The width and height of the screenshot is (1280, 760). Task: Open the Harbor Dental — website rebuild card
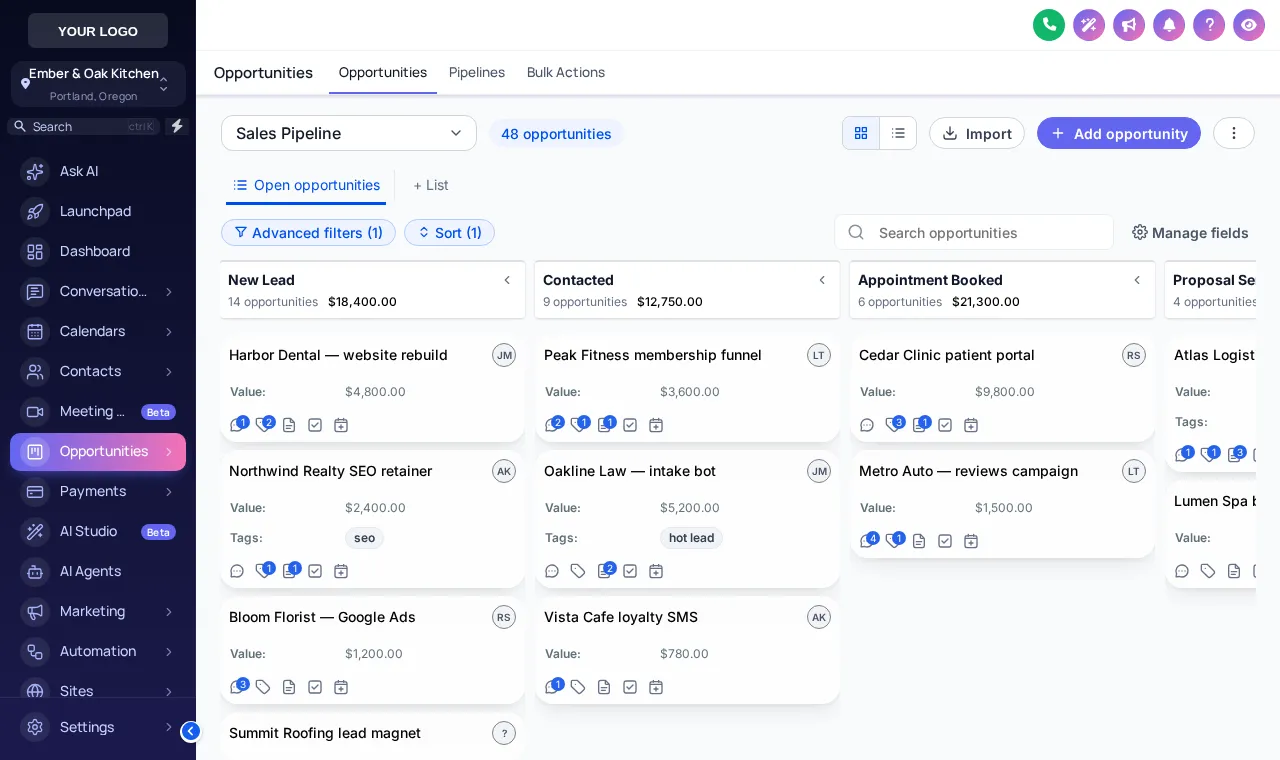tap(372, 388)
